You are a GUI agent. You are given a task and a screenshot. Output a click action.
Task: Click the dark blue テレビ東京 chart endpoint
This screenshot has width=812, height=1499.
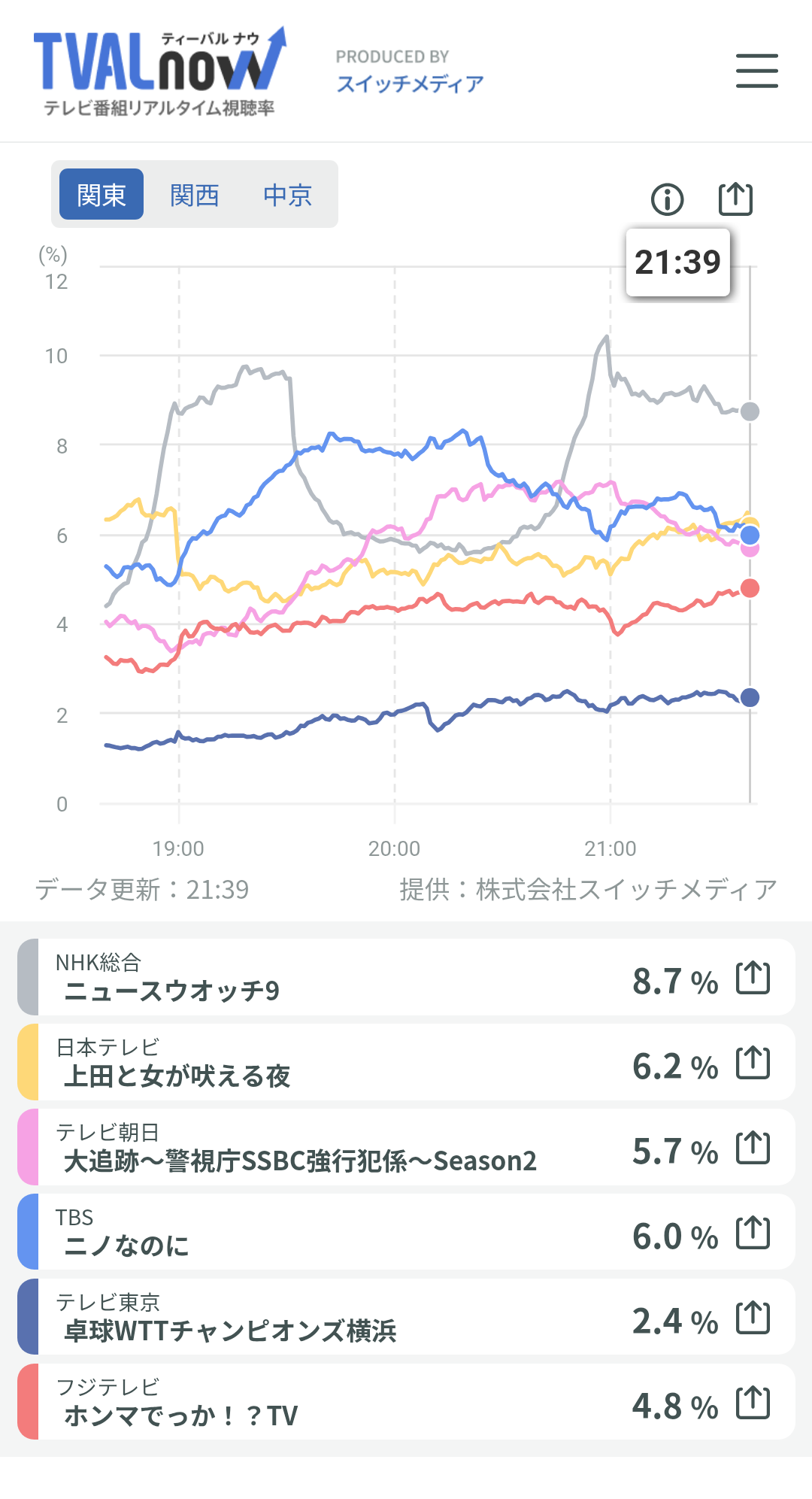coord(750,697)
